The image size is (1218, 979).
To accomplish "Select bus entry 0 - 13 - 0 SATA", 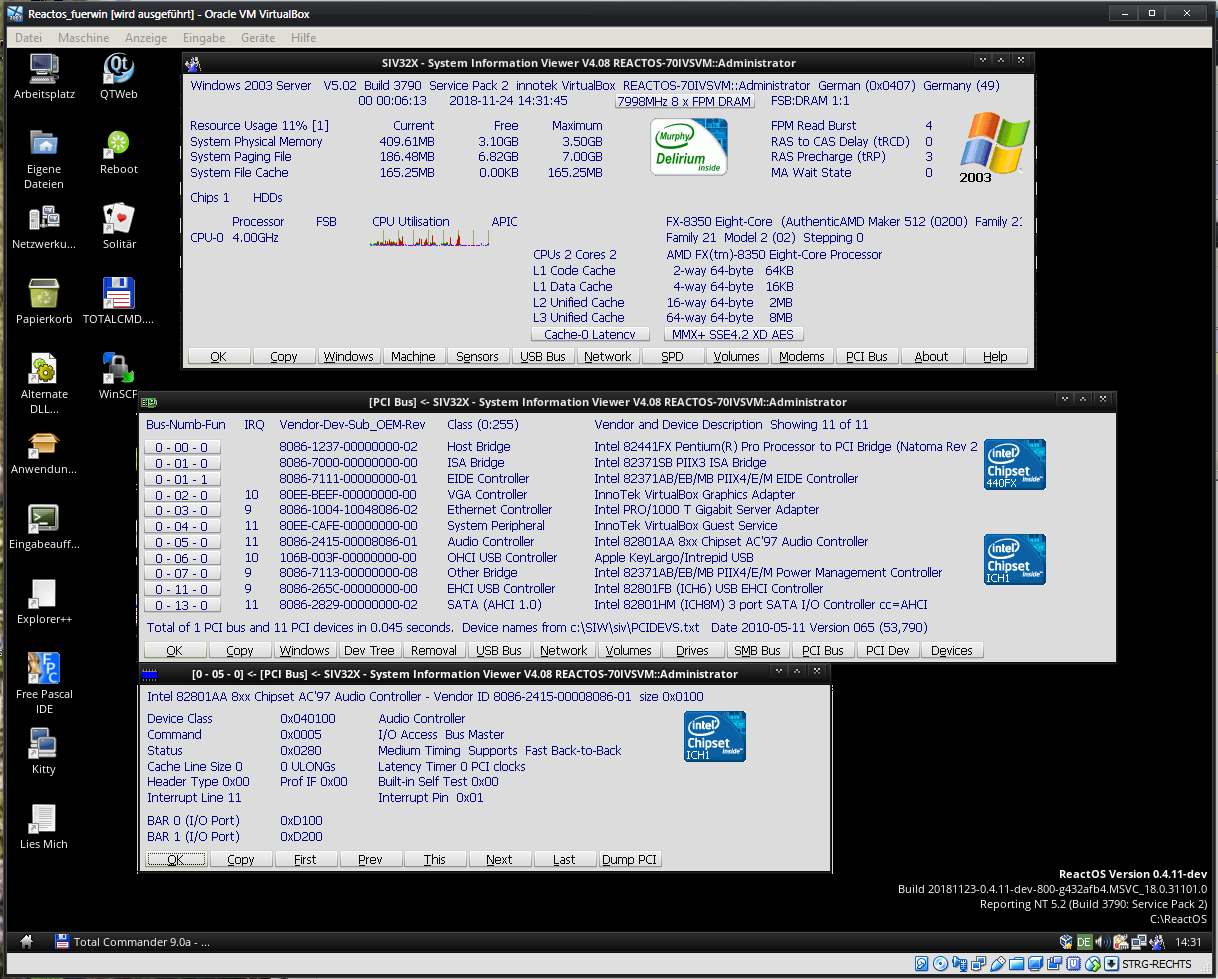I will coord(182,605).
